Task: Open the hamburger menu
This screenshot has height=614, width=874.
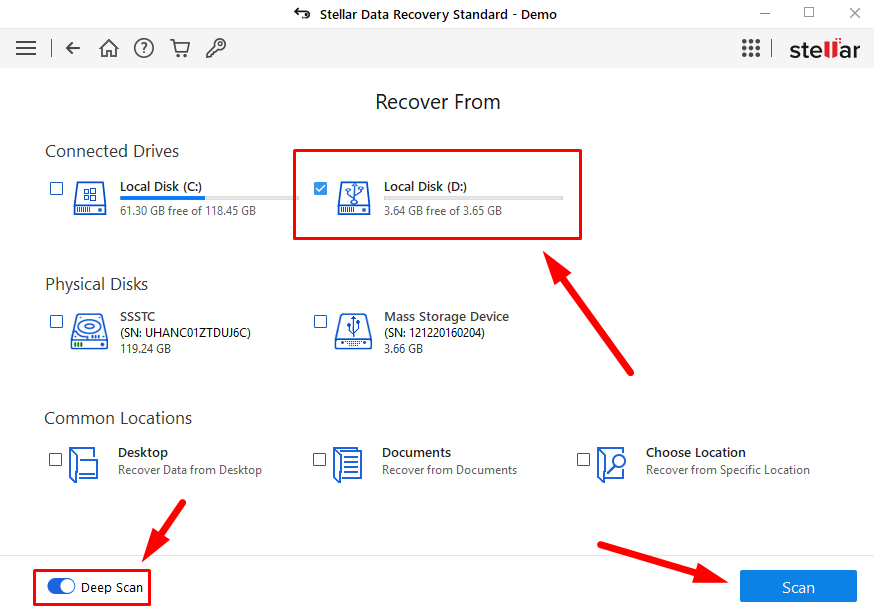Action: [26, 48]
